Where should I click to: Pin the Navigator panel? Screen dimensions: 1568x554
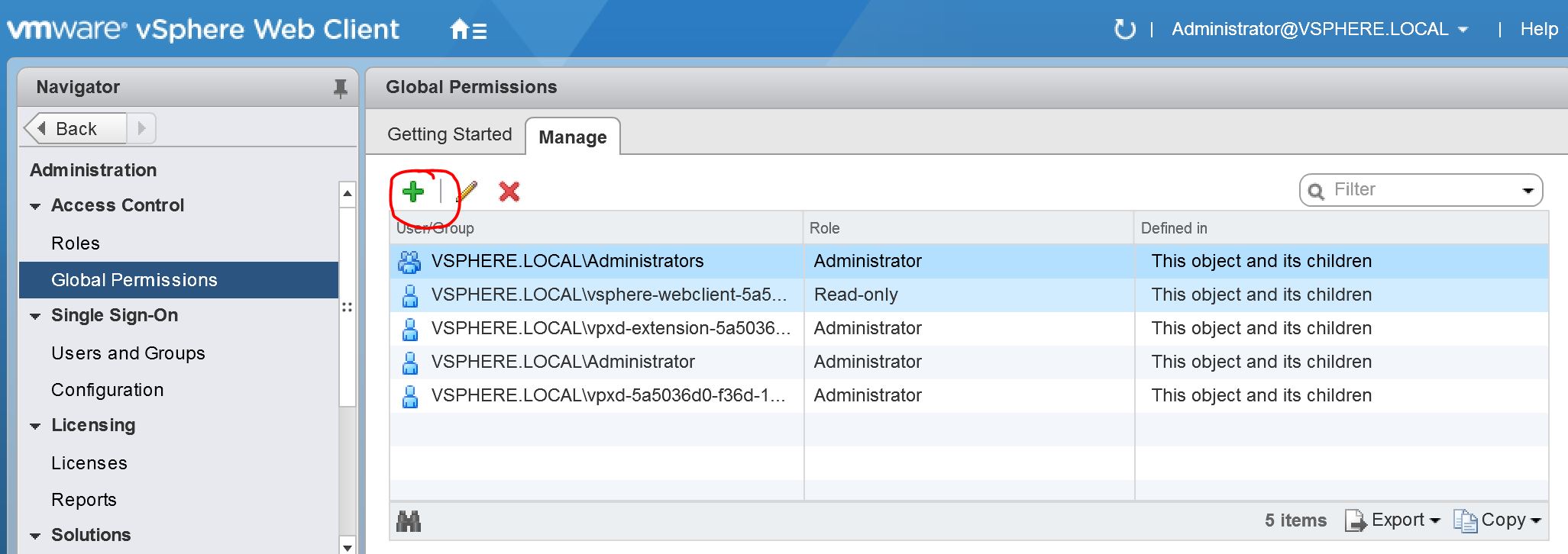point(341,89)
